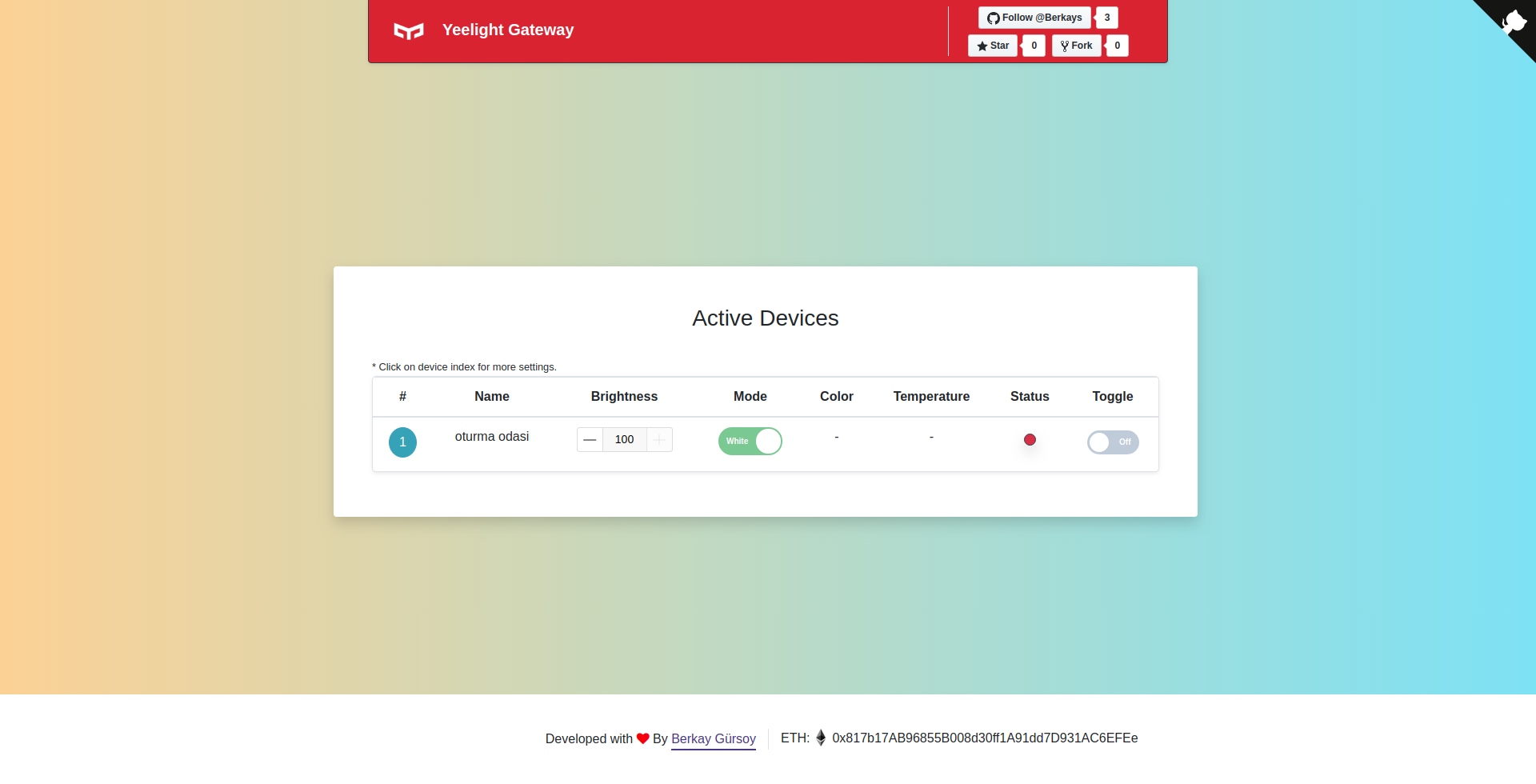1536x784 pixels.
Task: Open the Berkay Gürsoy link
Action: 714,738
